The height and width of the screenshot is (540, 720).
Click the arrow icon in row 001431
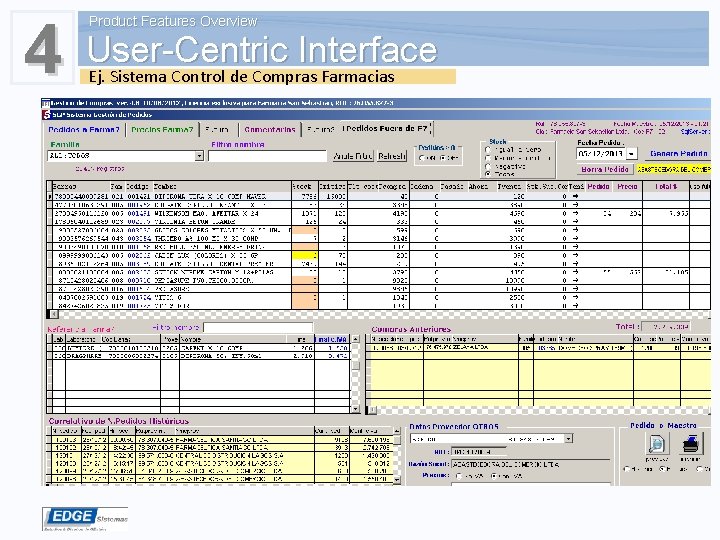(x=575, y=213)
